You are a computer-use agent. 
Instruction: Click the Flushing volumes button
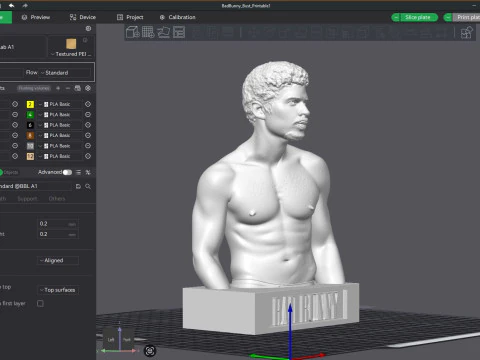[x=34, y=88]
